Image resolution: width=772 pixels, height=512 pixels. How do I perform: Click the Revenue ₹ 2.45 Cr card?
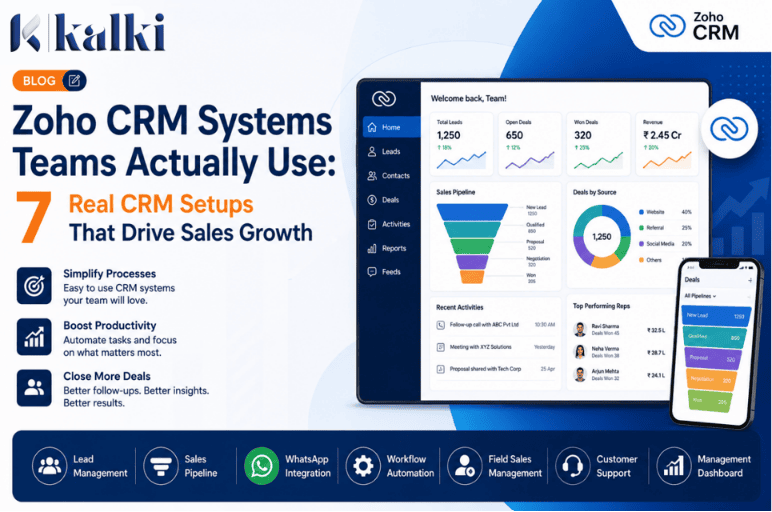pos(667,144)
